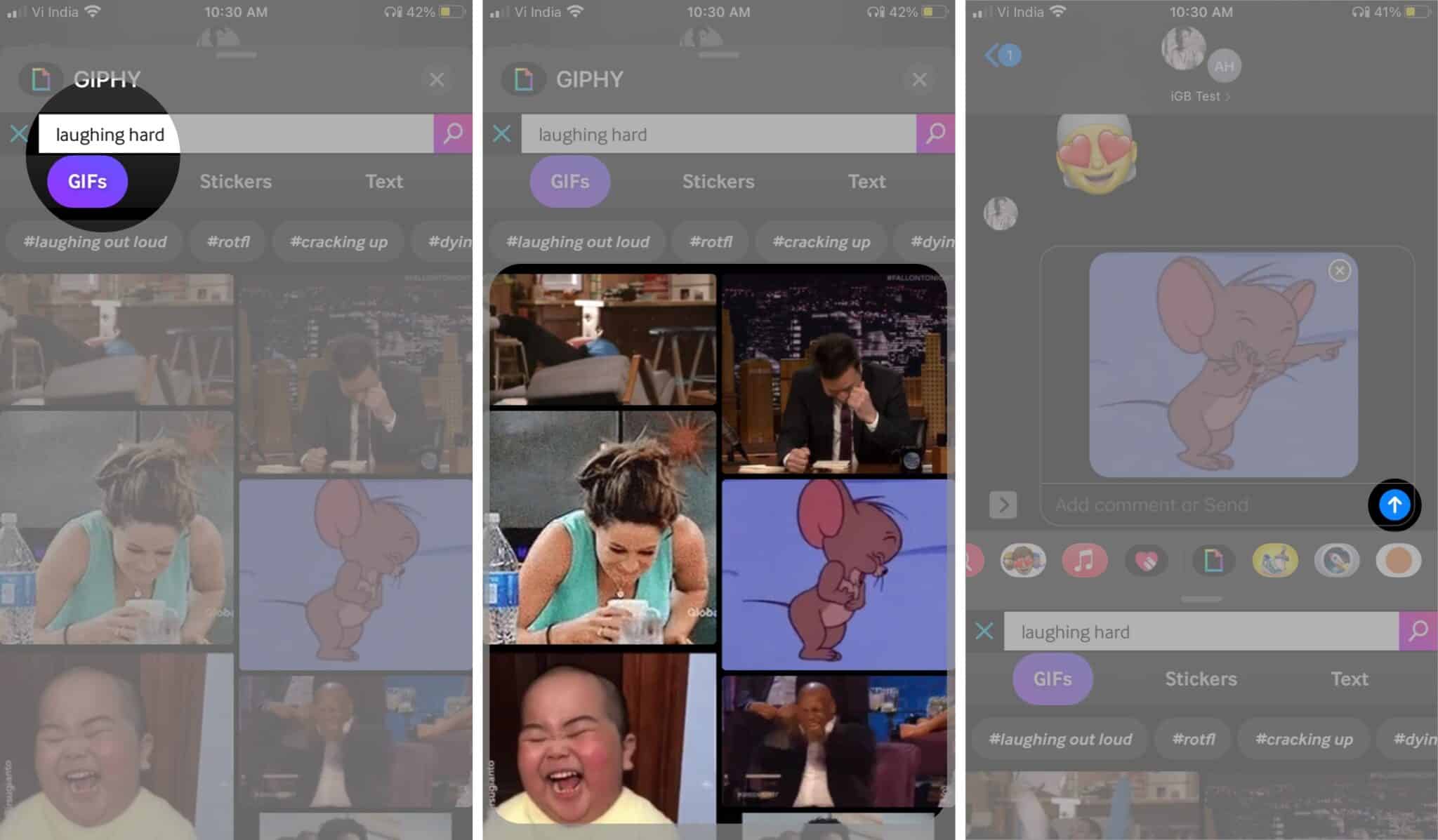1438x840 pixels.
Task: Toggle the GIFs filter selection
Action: point(87,181)
